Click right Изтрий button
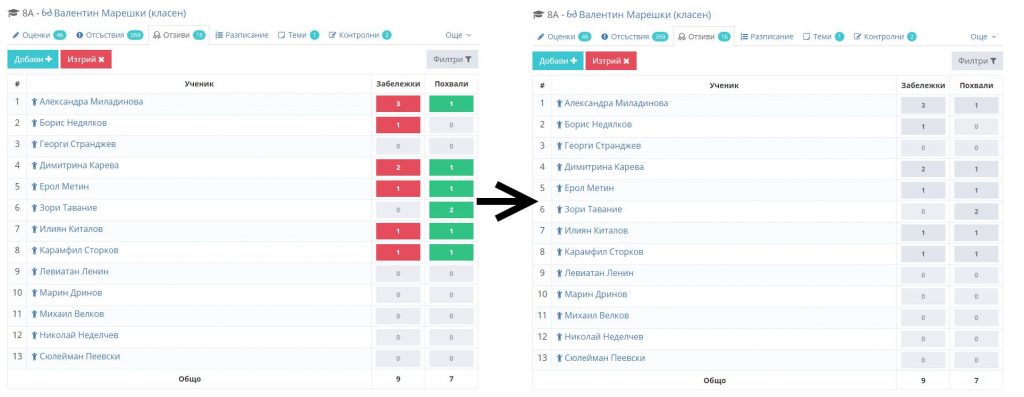The width and height of the screenshot is (1024, 397). (611, 61)
